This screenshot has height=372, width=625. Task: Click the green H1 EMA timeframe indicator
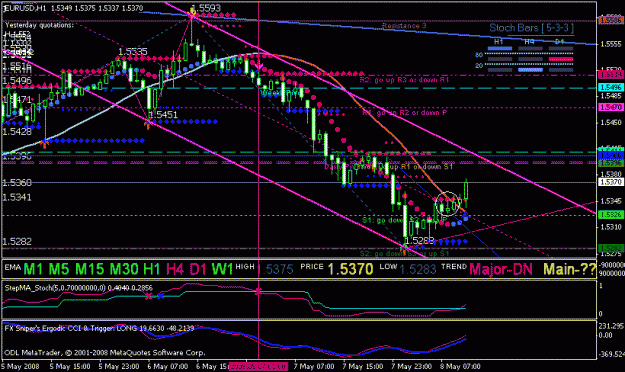(x=151, y=269)
